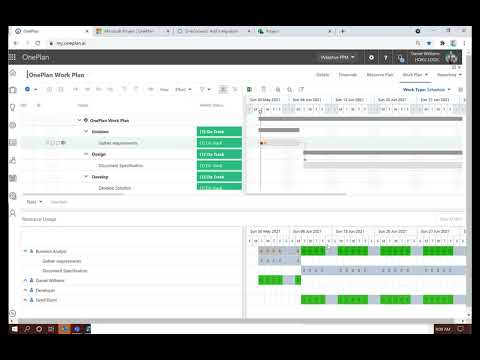Open the help question mark icon

386,58
